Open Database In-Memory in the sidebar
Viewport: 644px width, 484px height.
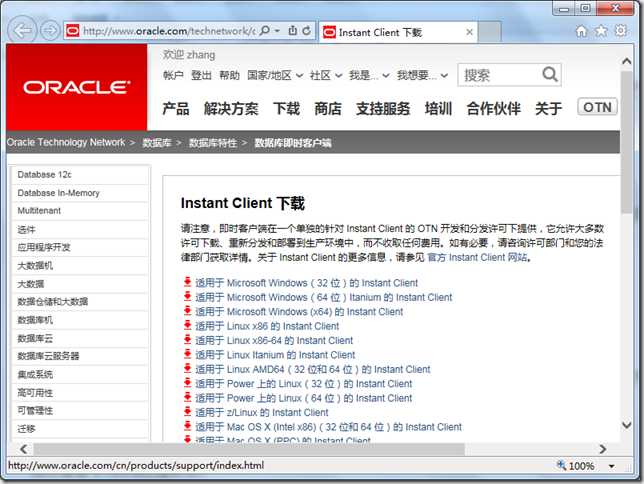click(x=80, y=193)
